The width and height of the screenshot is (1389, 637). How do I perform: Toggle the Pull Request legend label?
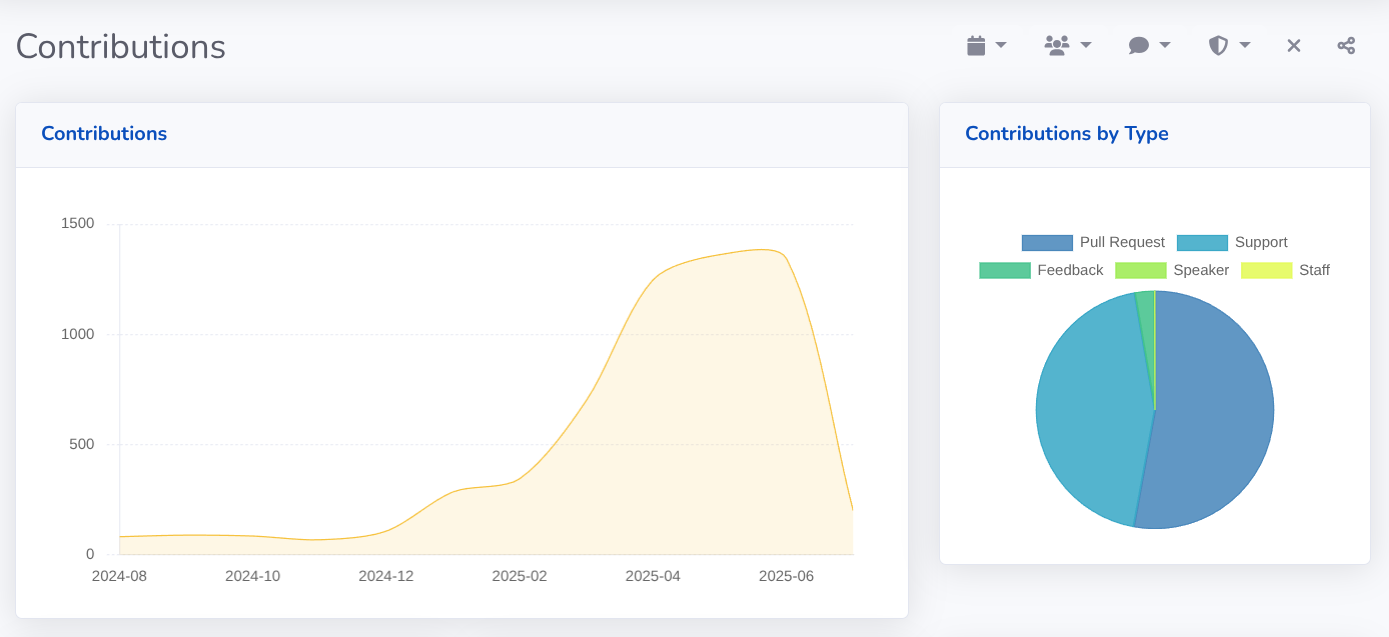click(1122, 242)
